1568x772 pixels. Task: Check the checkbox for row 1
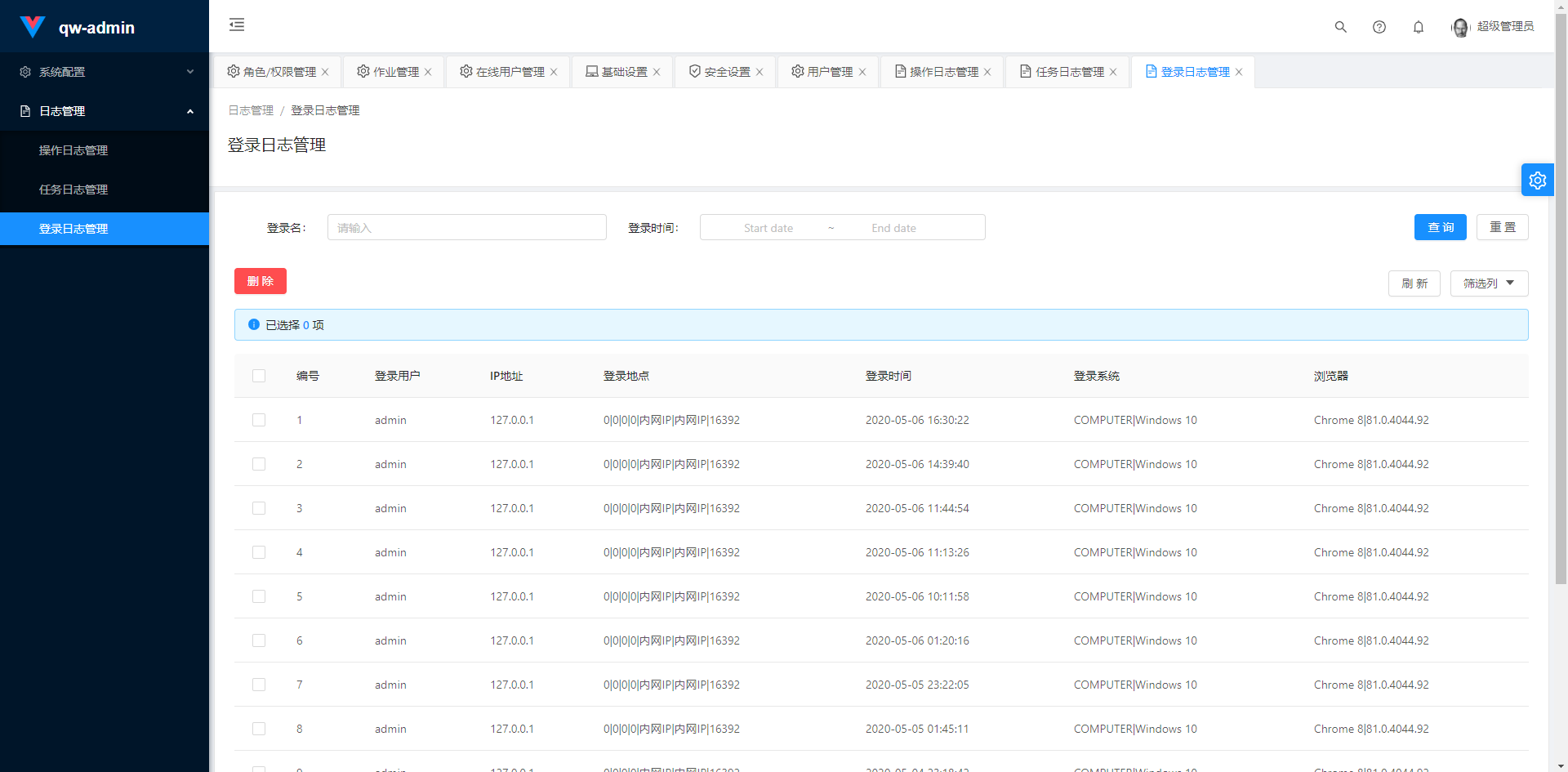coord(259,420)
